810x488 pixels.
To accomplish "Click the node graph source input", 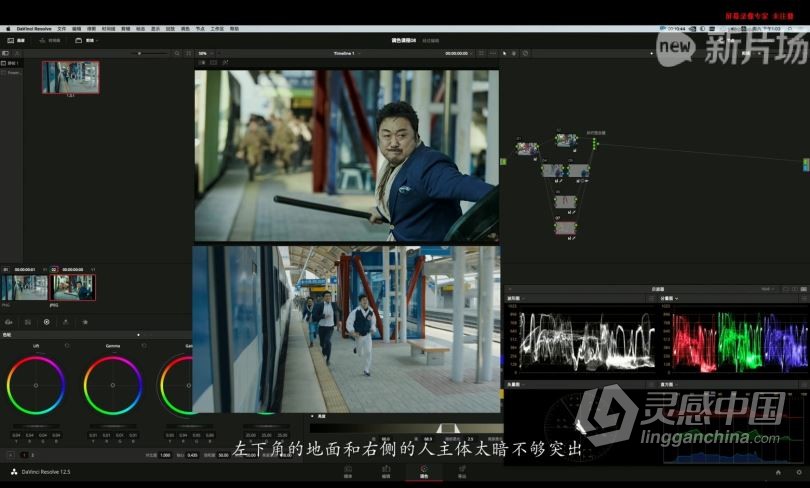I will click(x=504, y=162).
